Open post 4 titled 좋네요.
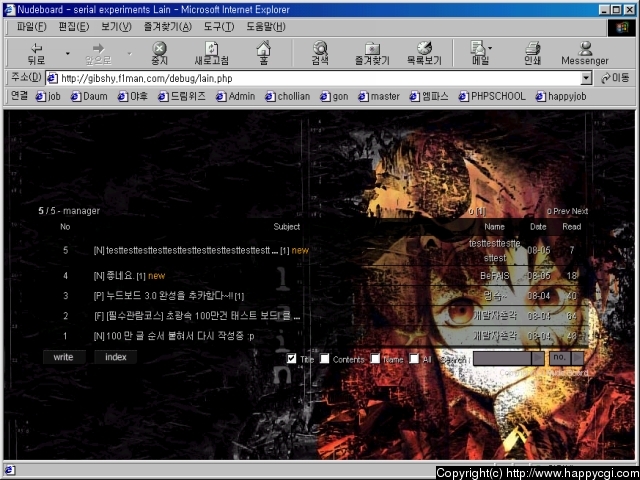 [120, 276]
